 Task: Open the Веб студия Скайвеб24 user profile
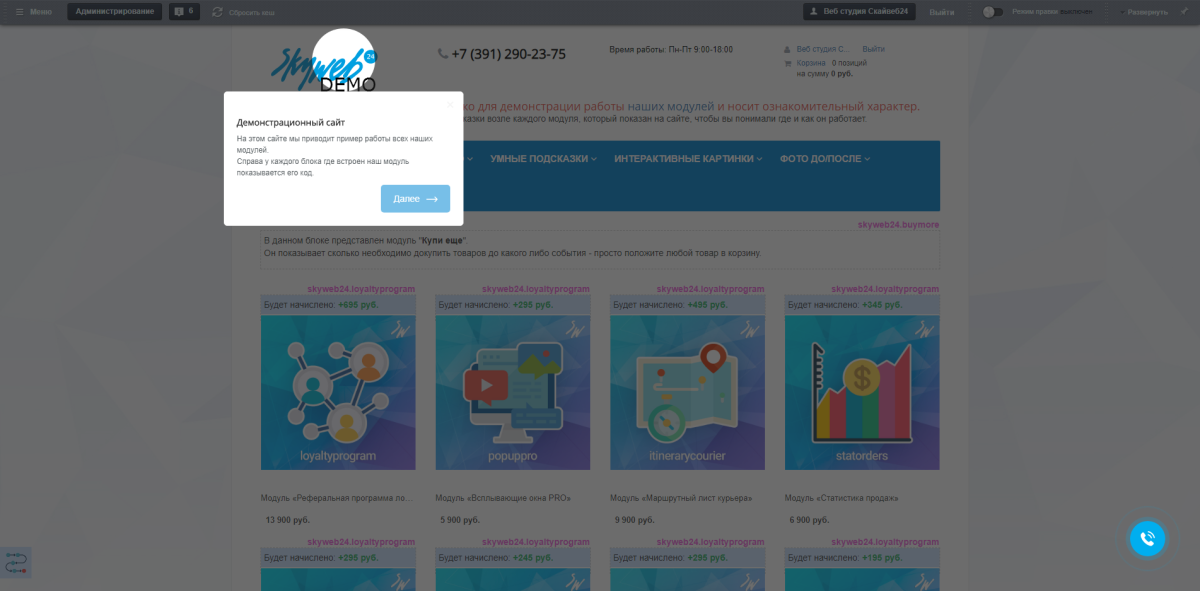pos(859,12)
